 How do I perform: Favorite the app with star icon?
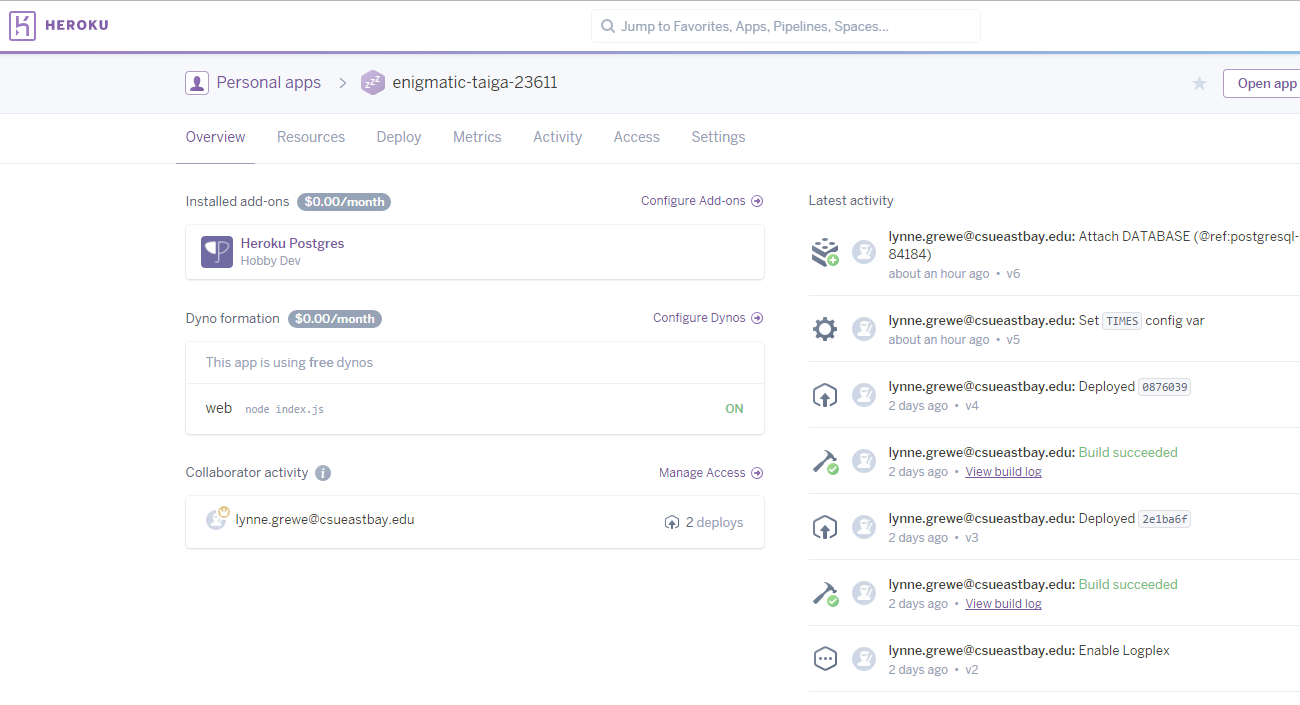pos(1199,83)
